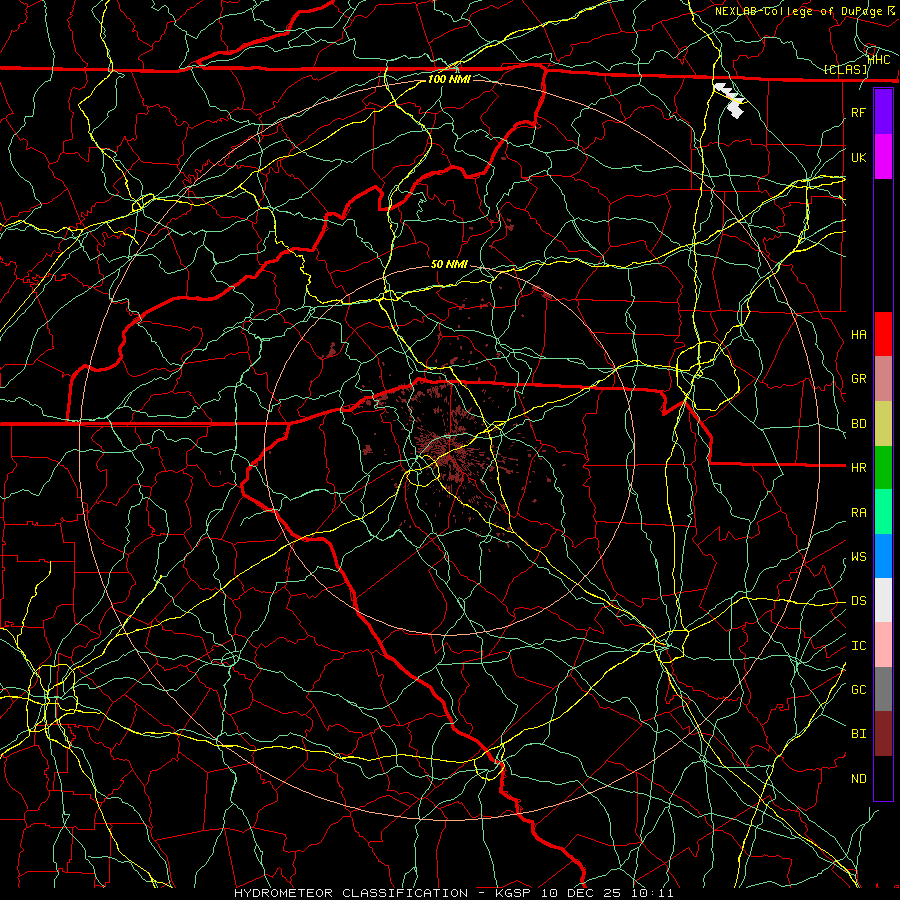This screenshot has width=900, height=900.
Task: Click the 100 NMI range ring label
Action: click(449, 79)
